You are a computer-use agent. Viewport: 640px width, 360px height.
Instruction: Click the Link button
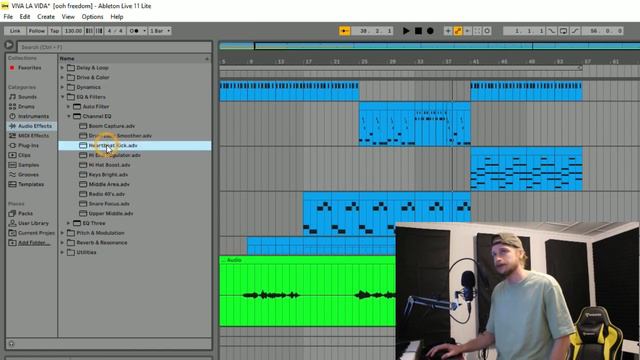click(15, 31)
